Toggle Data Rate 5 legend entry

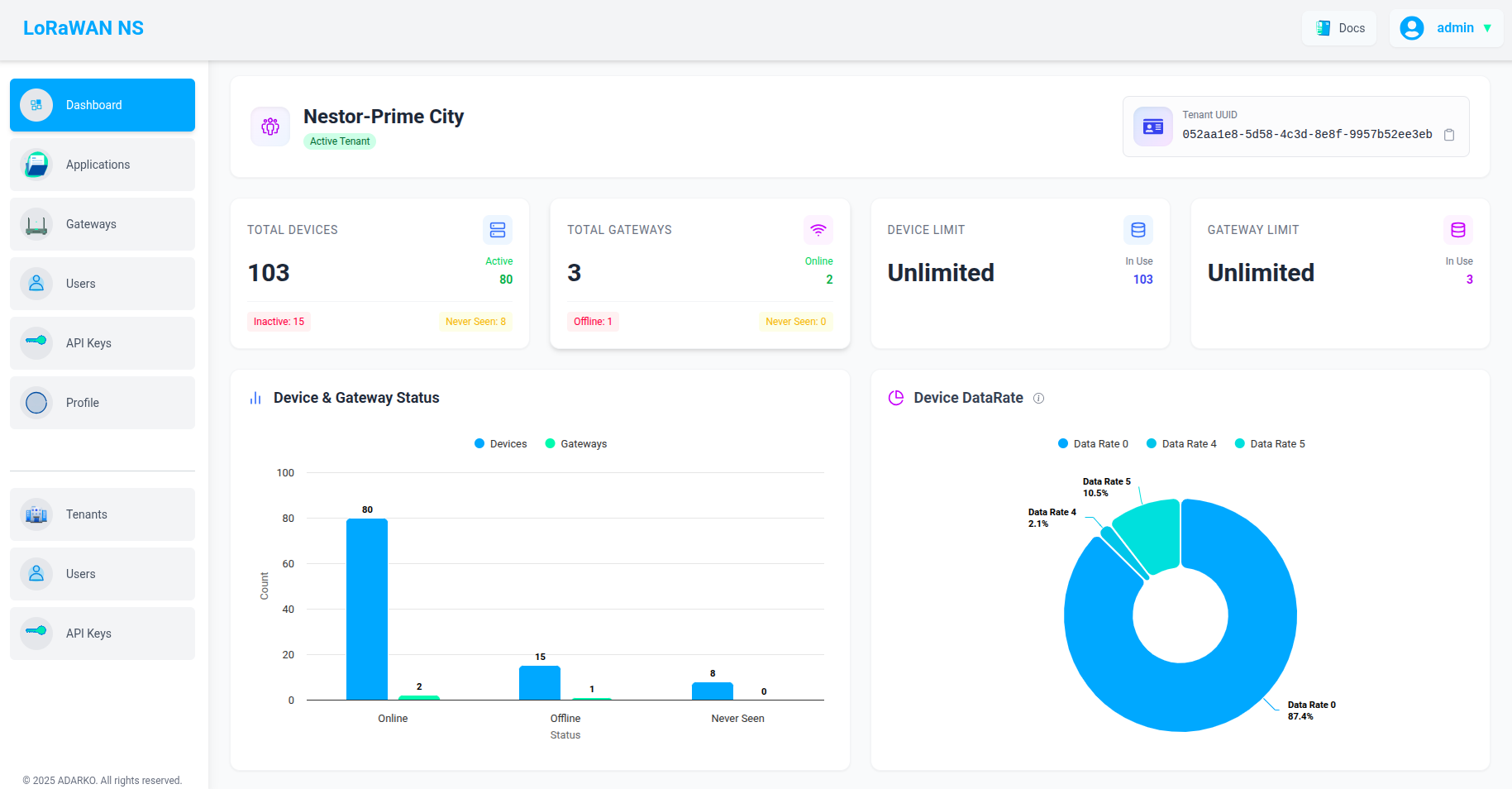pyautogui.click(x=1270, y=444)
